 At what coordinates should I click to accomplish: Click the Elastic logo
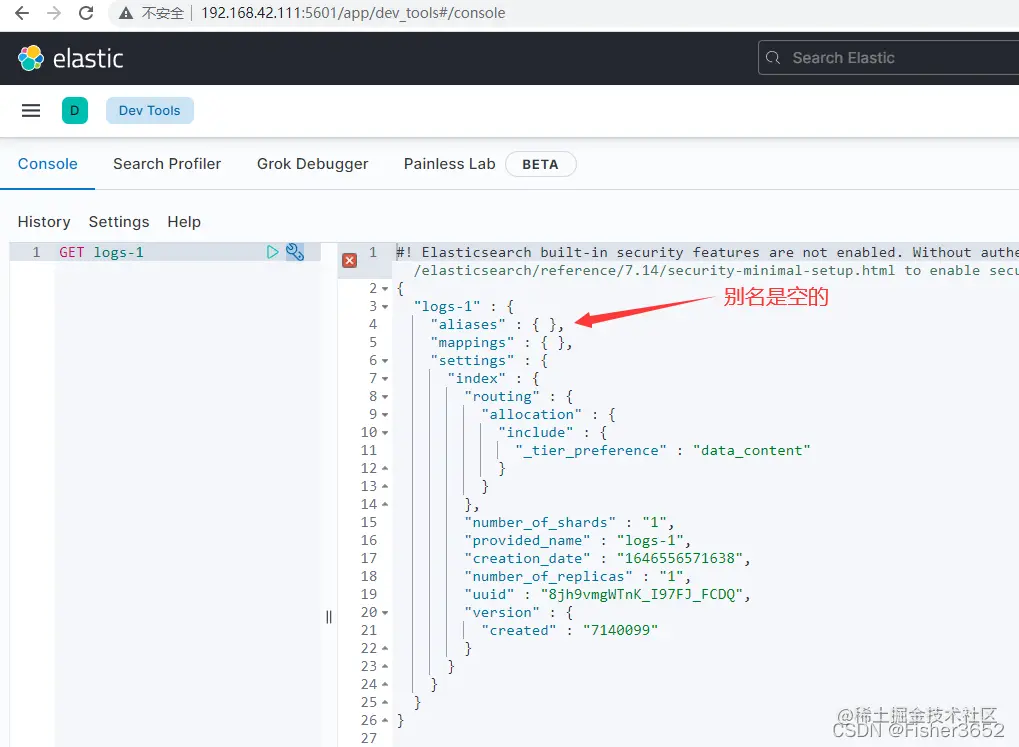pyautogui.click(x=70, y=59)
